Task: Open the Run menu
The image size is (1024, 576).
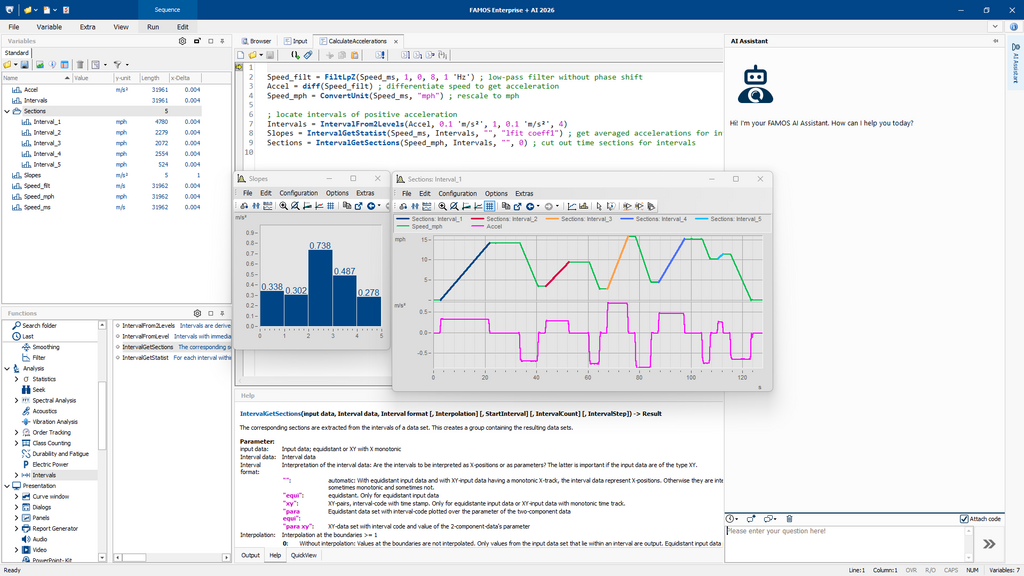Action: coord(152,26)
